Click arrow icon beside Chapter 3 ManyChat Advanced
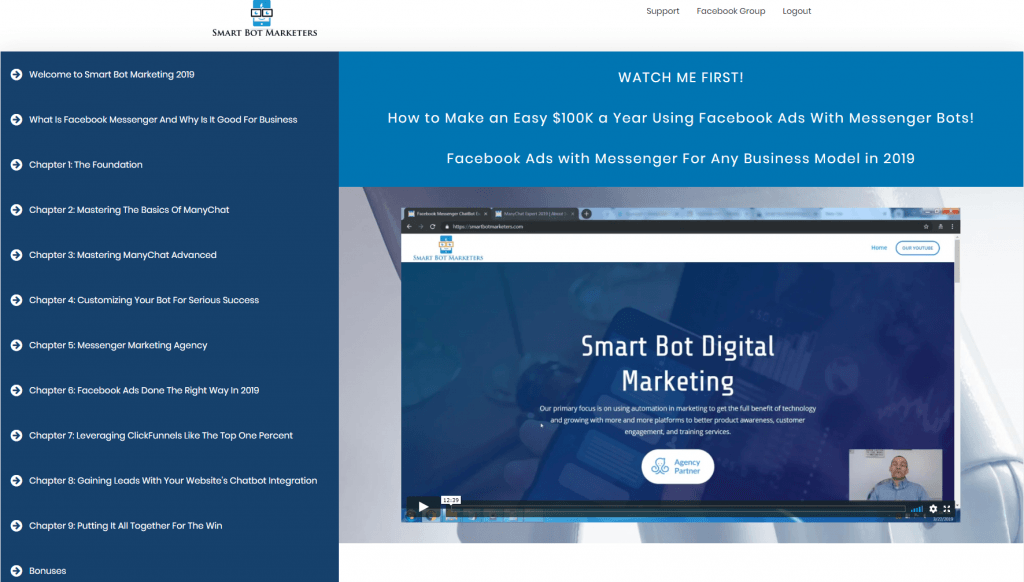1024x582 pixels. pos(16,255)
